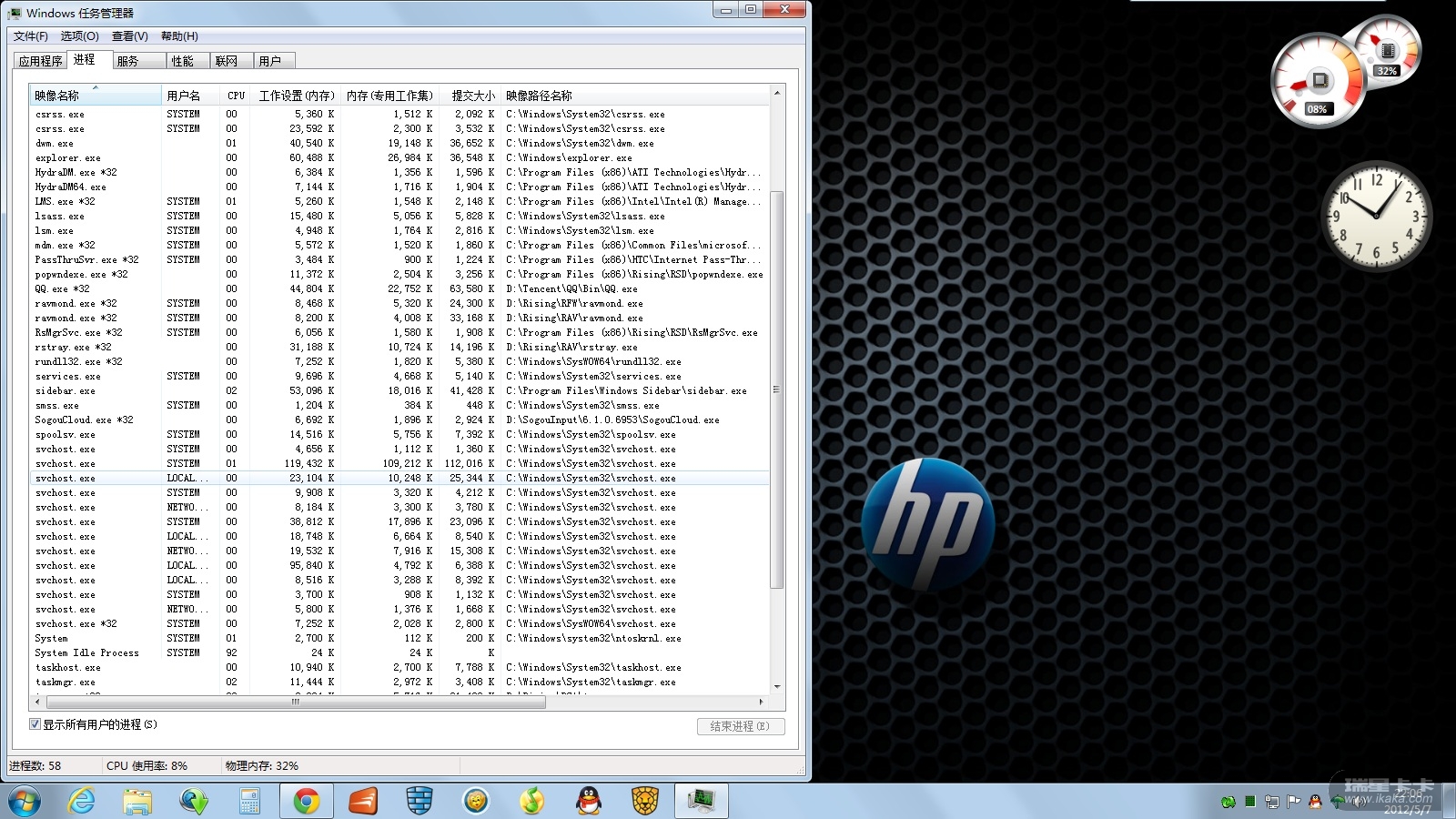The image size is (1456, 819).
Task: Open QQ penguin icon on the taskbar
Action: [x=589, y=802]
